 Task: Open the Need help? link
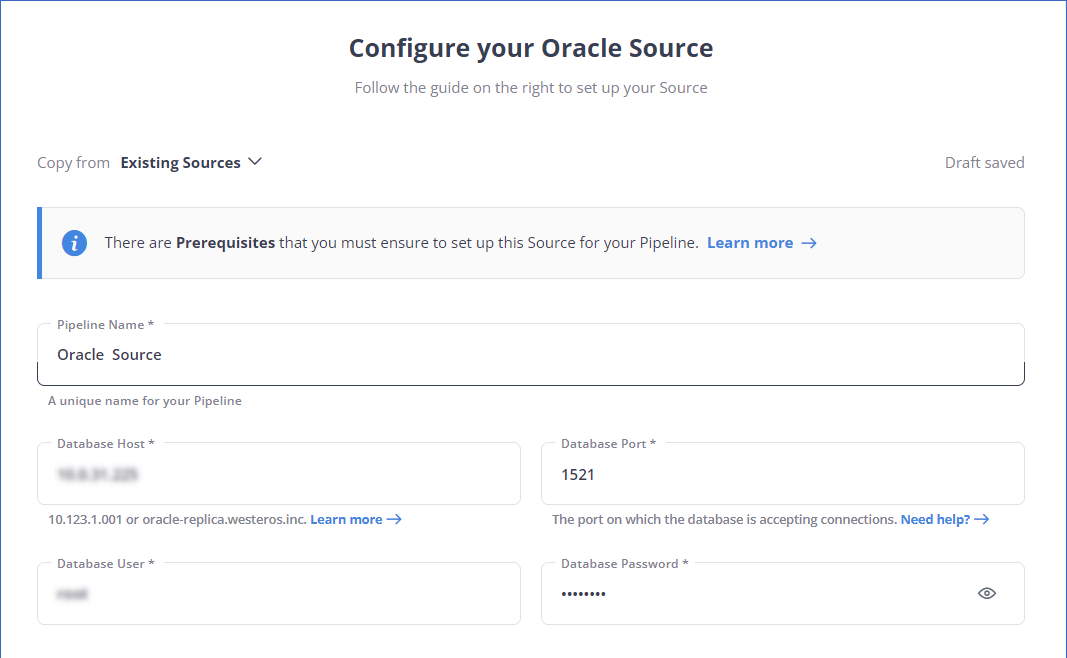(945, 519)
